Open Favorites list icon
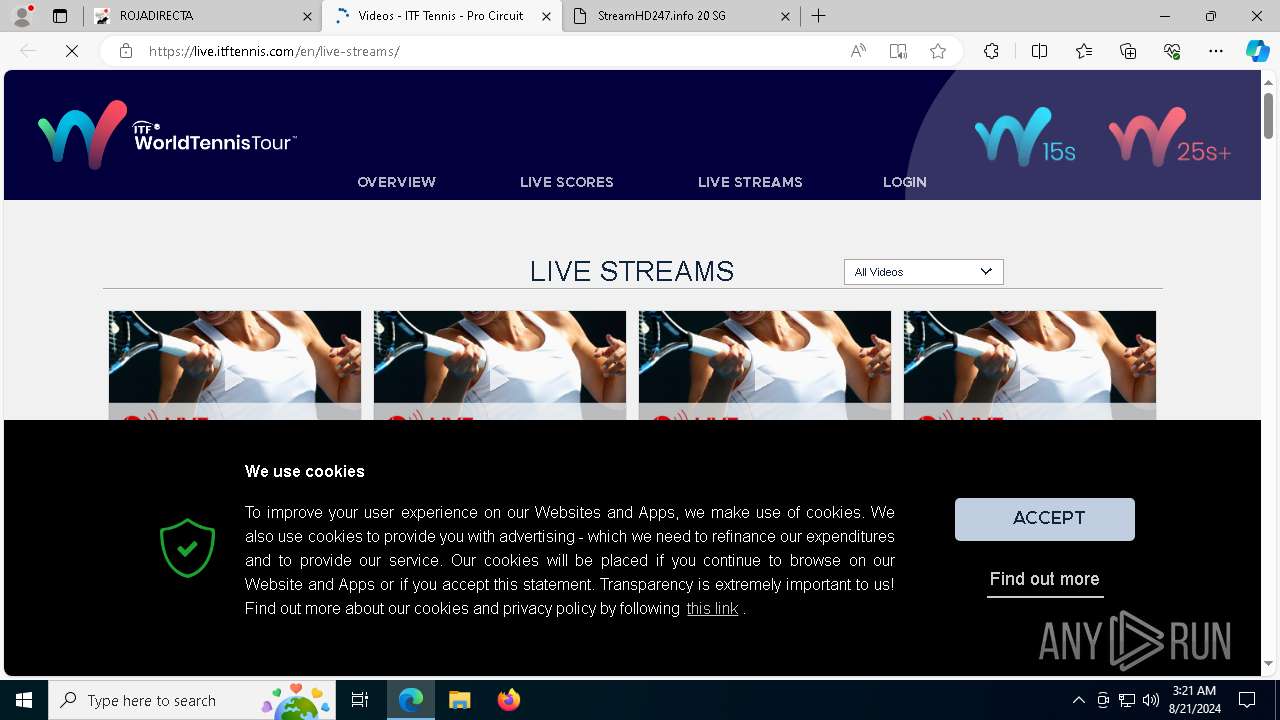The width and height of the screenshot is (1280, 720). click(x=1084, y=51)
